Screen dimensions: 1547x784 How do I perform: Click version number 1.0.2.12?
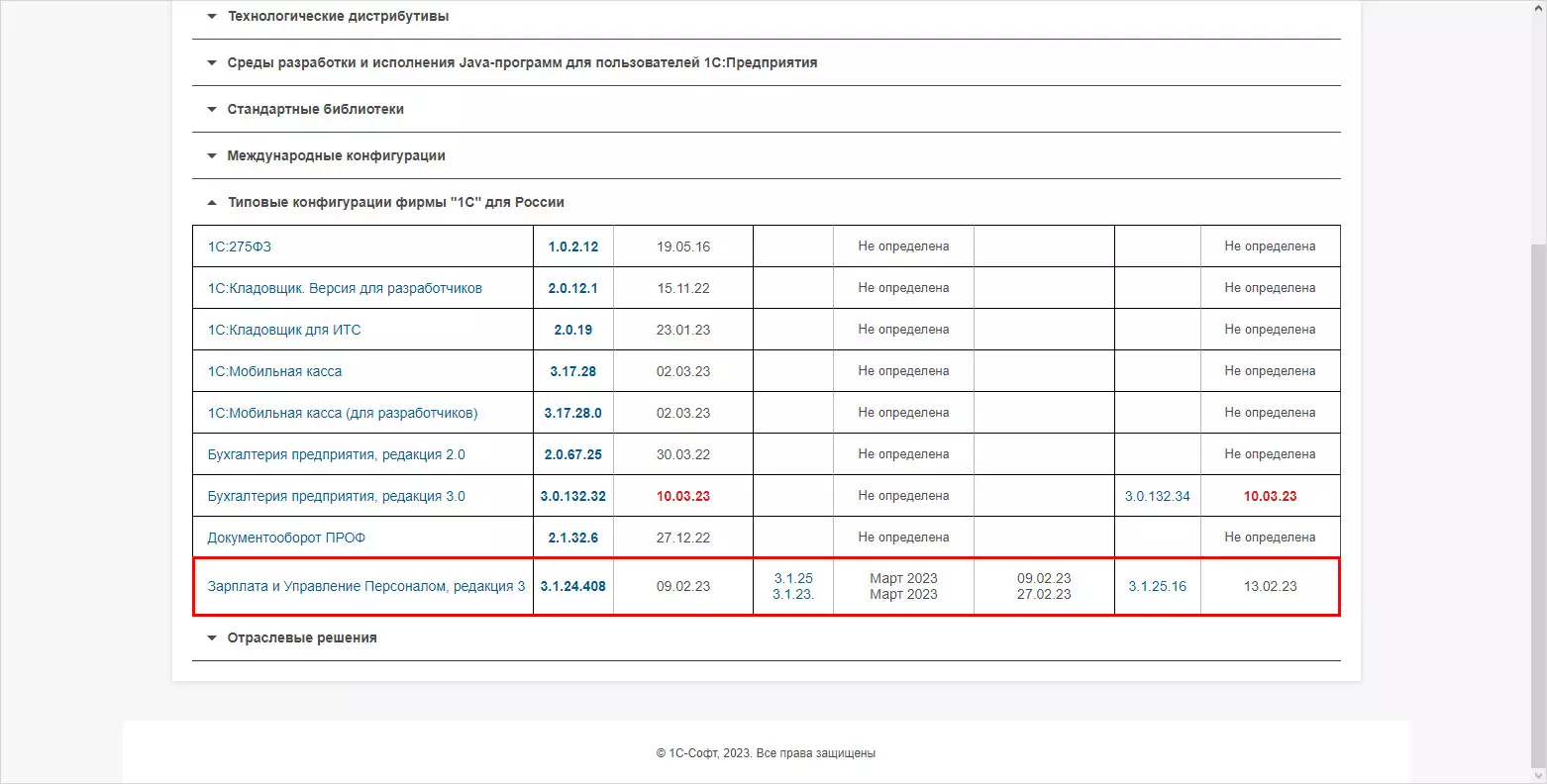(x=573, y=246)
